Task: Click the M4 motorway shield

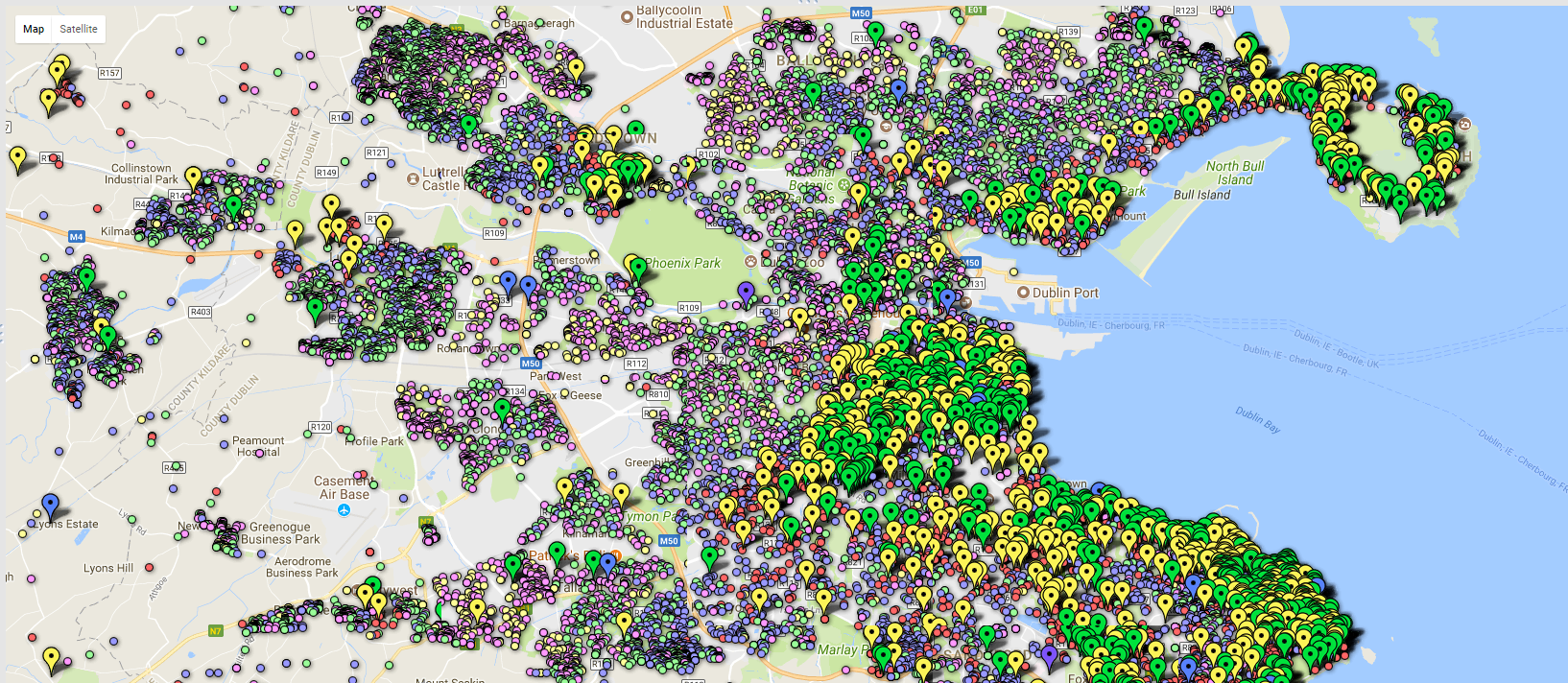Action: click(x=77, y=236)
